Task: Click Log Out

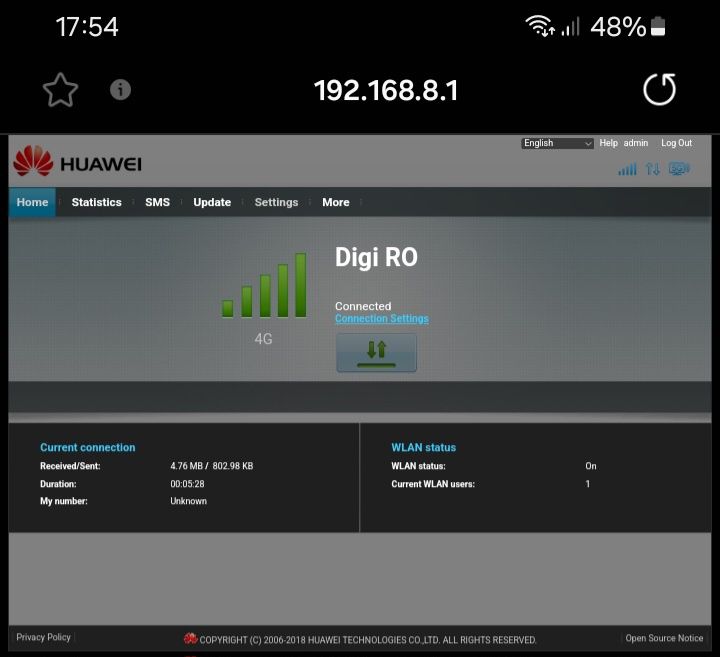Action: (x=676, y=143)
